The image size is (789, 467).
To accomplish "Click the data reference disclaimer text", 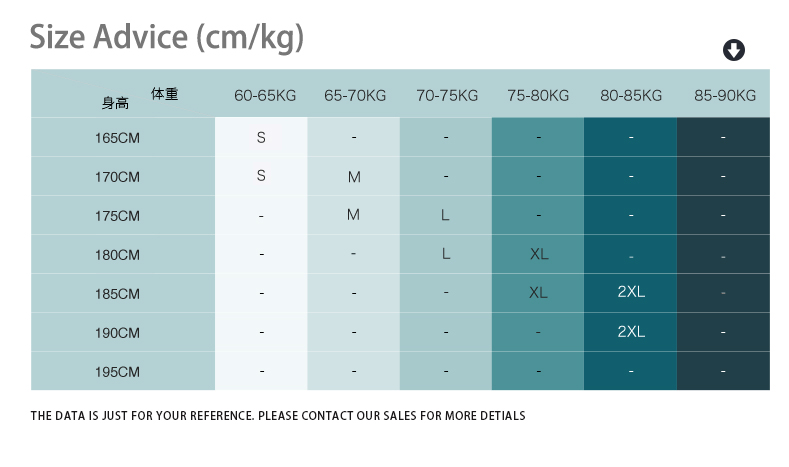I will coord(278,415).
